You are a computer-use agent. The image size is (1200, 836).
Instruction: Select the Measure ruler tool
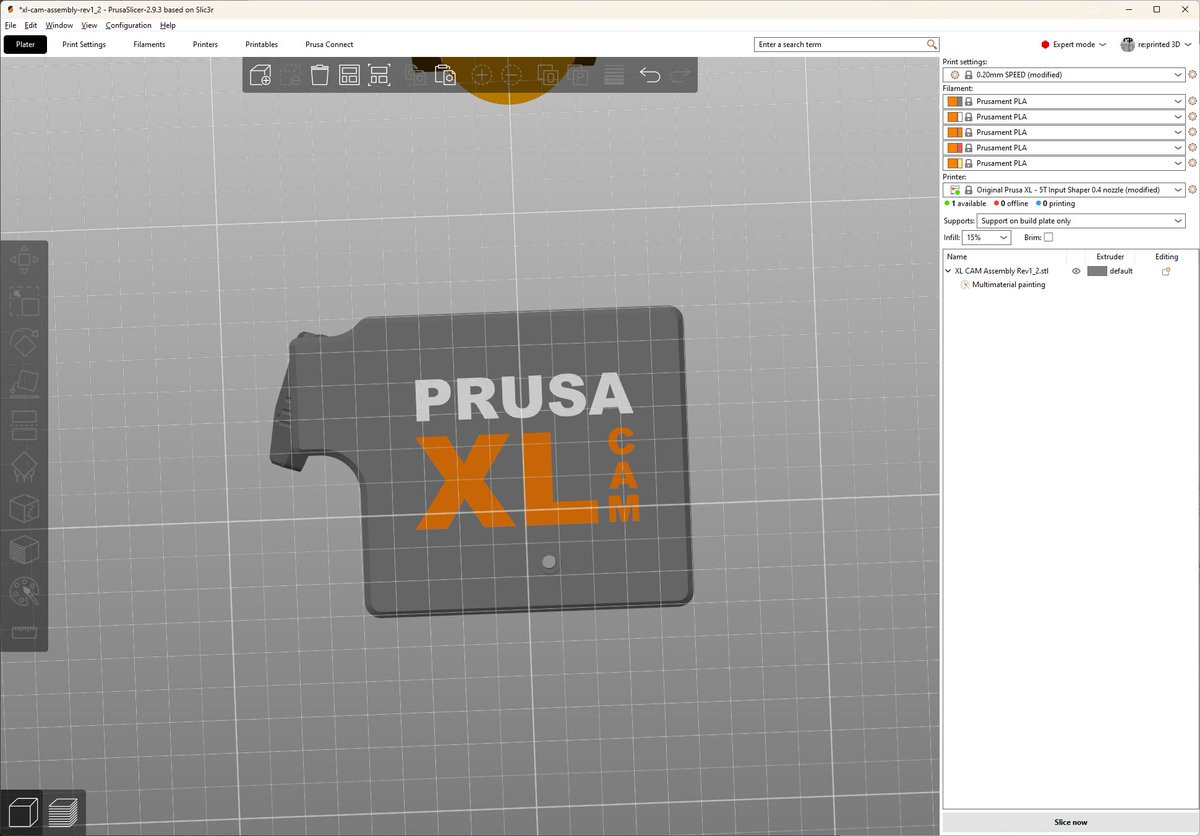(24, 632)
